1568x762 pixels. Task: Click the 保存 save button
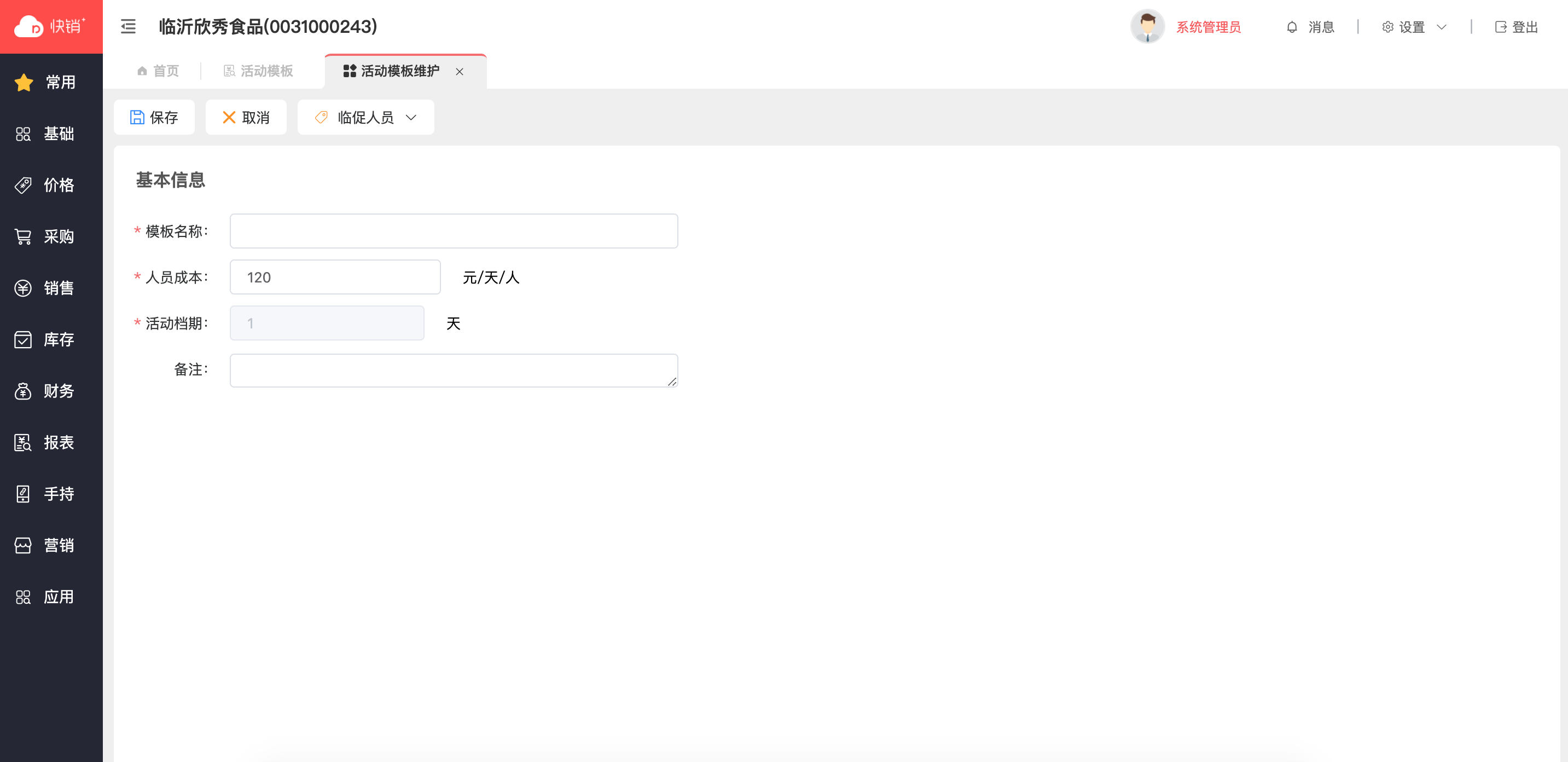point(154,118)
